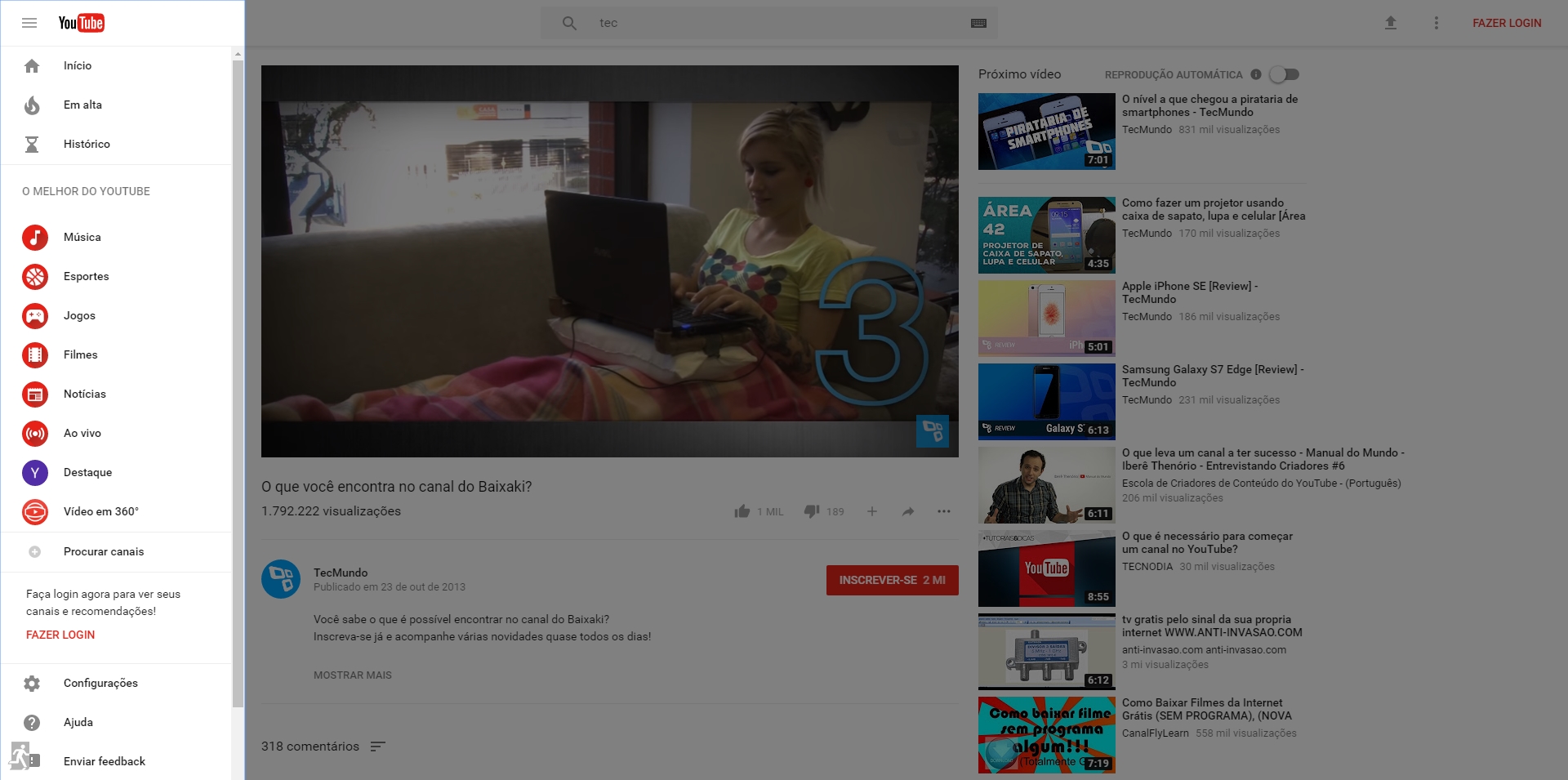Open Início from the home icon
Screen dimensions: 1568x780
pyautogui.click(x=32, y=66)
